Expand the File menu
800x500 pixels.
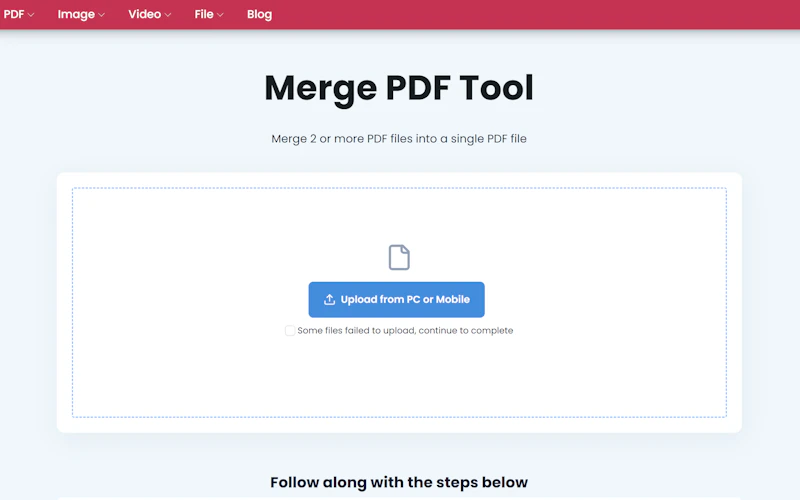coord(209,14)
